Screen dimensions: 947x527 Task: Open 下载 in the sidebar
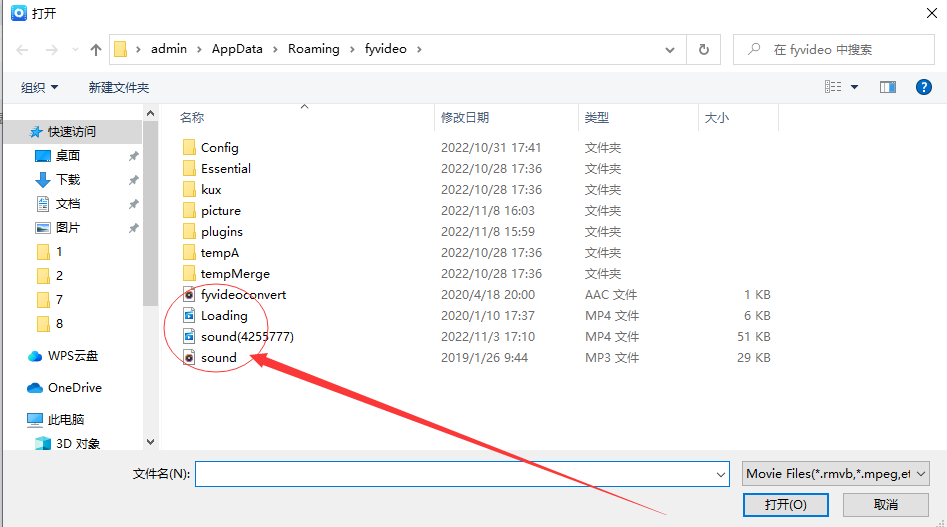pos(67,180)
